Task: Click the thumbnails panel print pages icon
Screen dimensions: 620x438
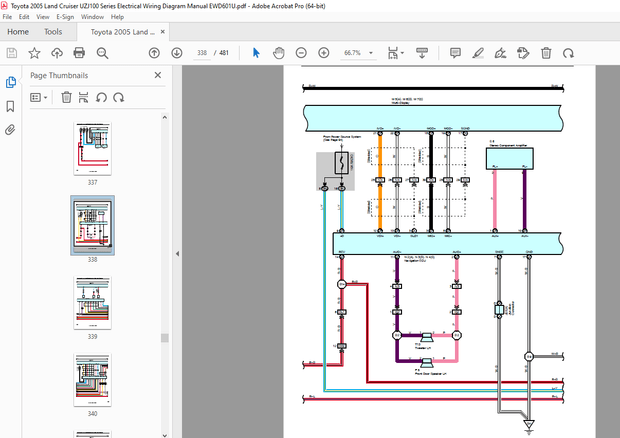Action: point(83,97)
